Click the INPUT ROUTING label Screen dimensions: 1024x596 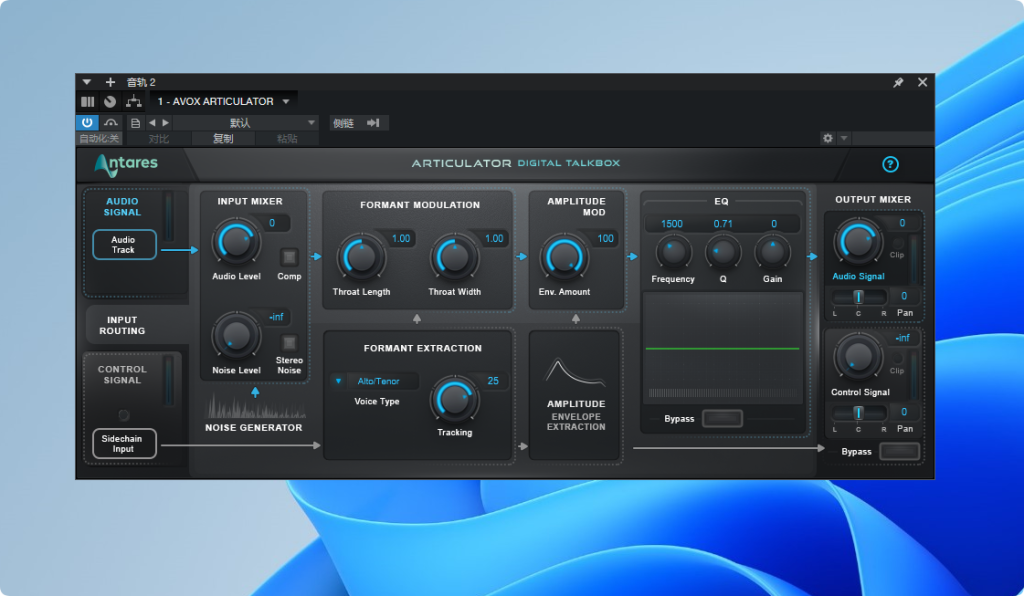[x=122, y=325]
